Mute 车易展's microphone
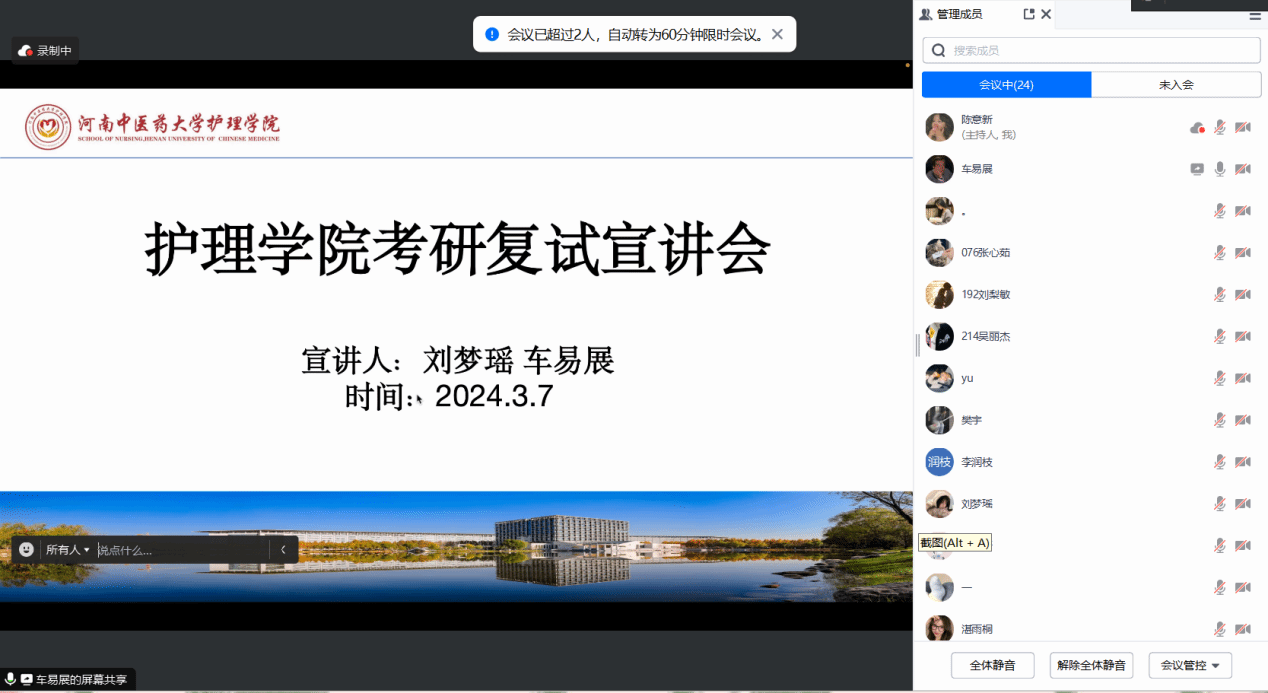This screenshot has height=693, width=1268. (x=1220, y=169)
